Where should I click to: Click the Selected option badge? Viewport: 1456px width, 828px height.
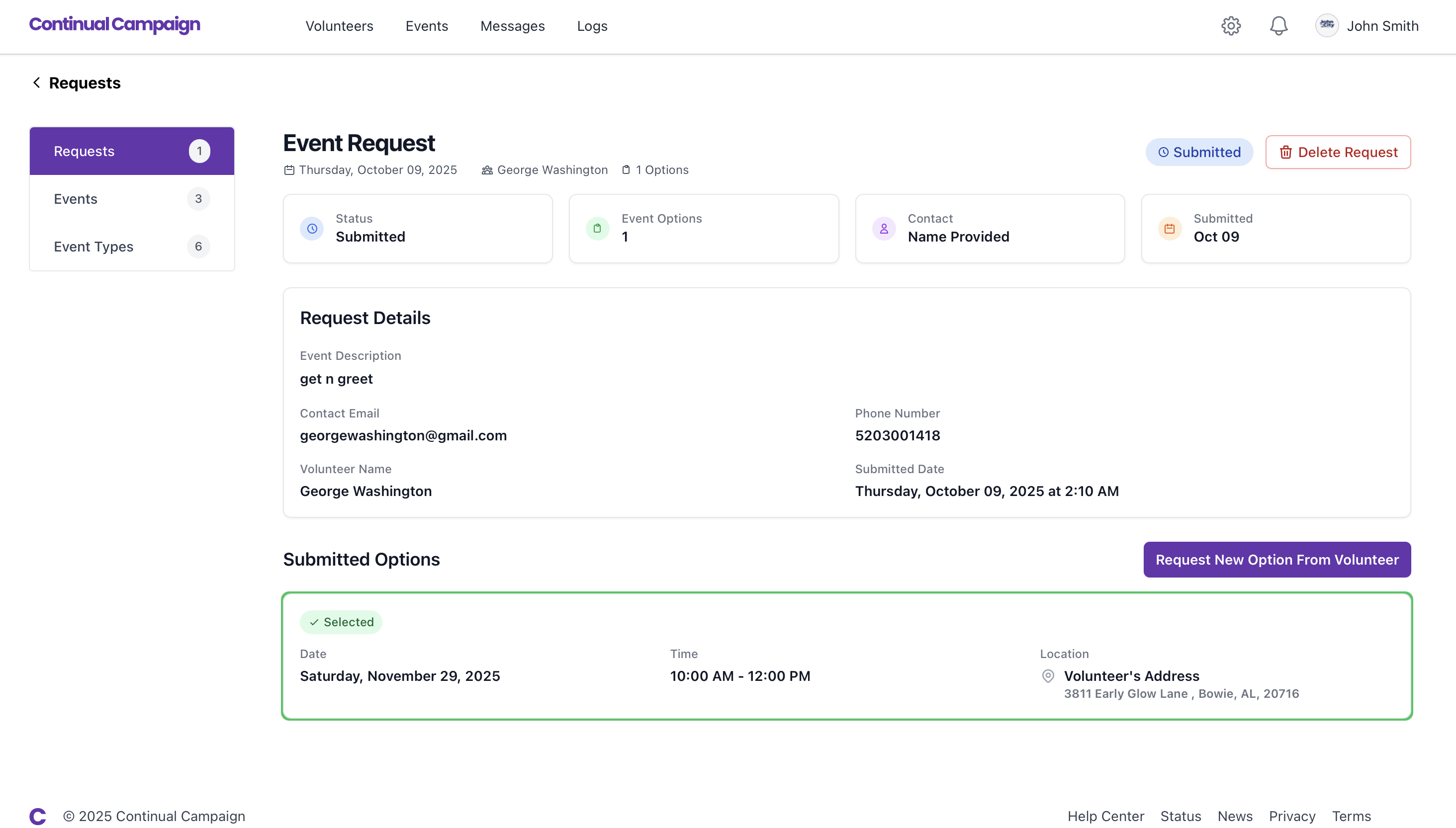341,622
